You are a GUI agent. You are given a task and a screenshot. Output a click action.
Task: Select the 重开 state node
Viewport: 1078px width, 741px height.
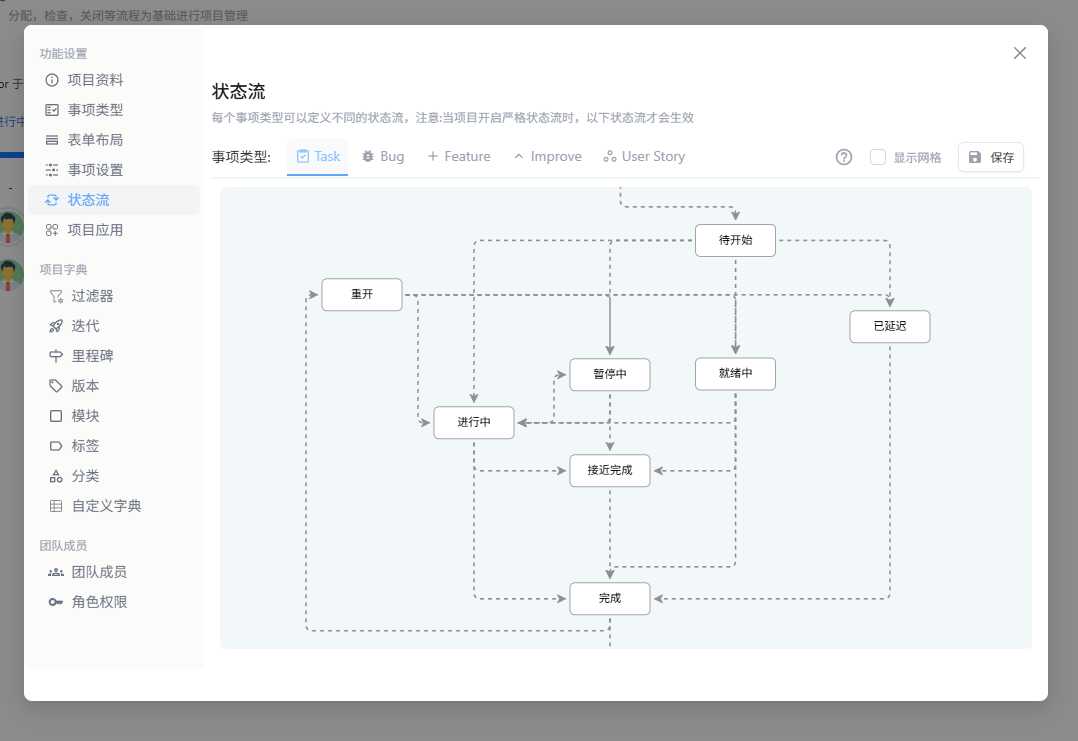362,294
